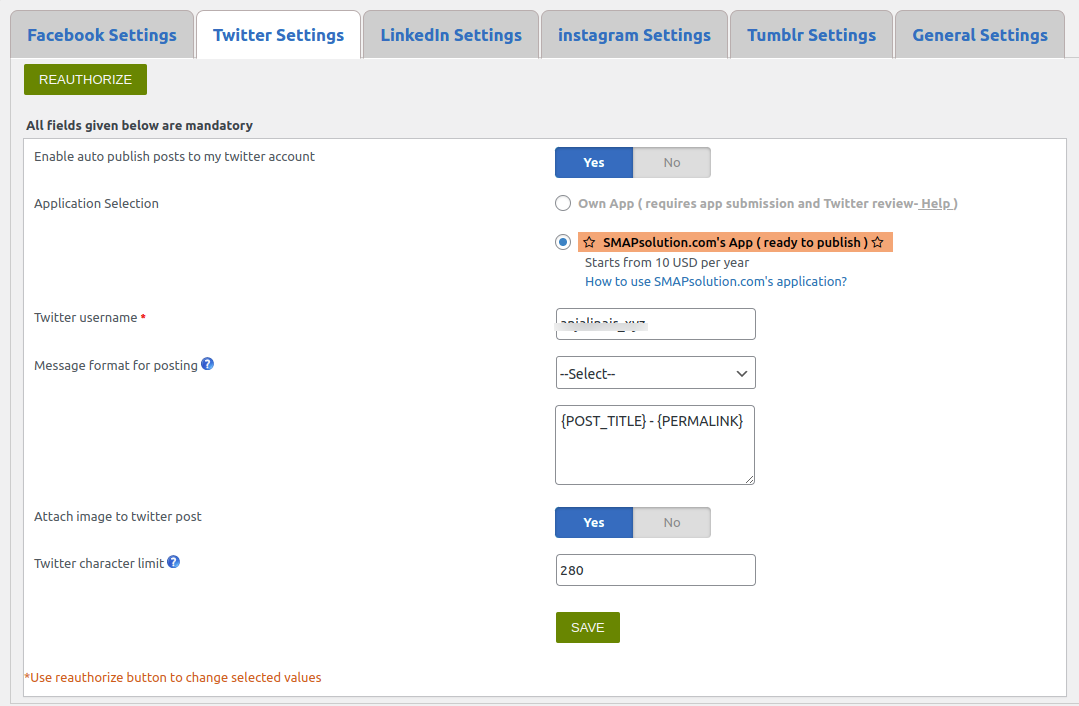Set attach image to twitter post No

pos(672,522)
